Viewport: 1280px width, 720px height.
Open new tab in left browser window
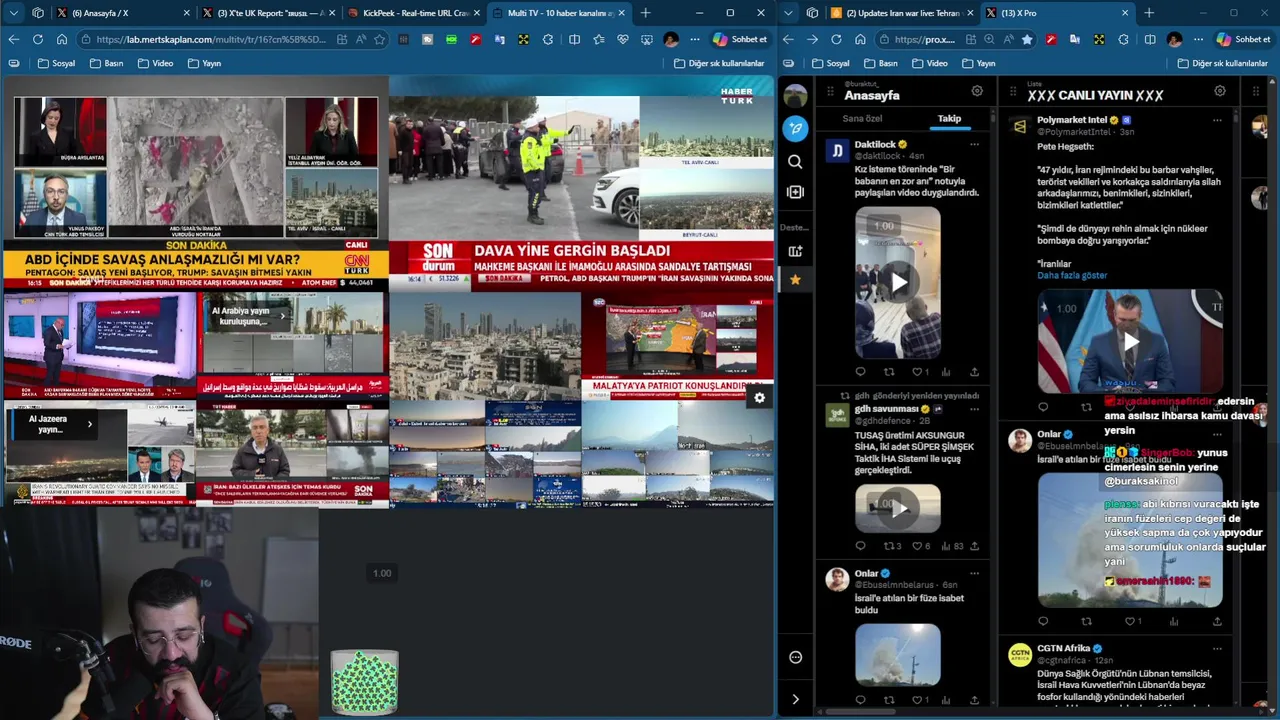pos(645,13)
